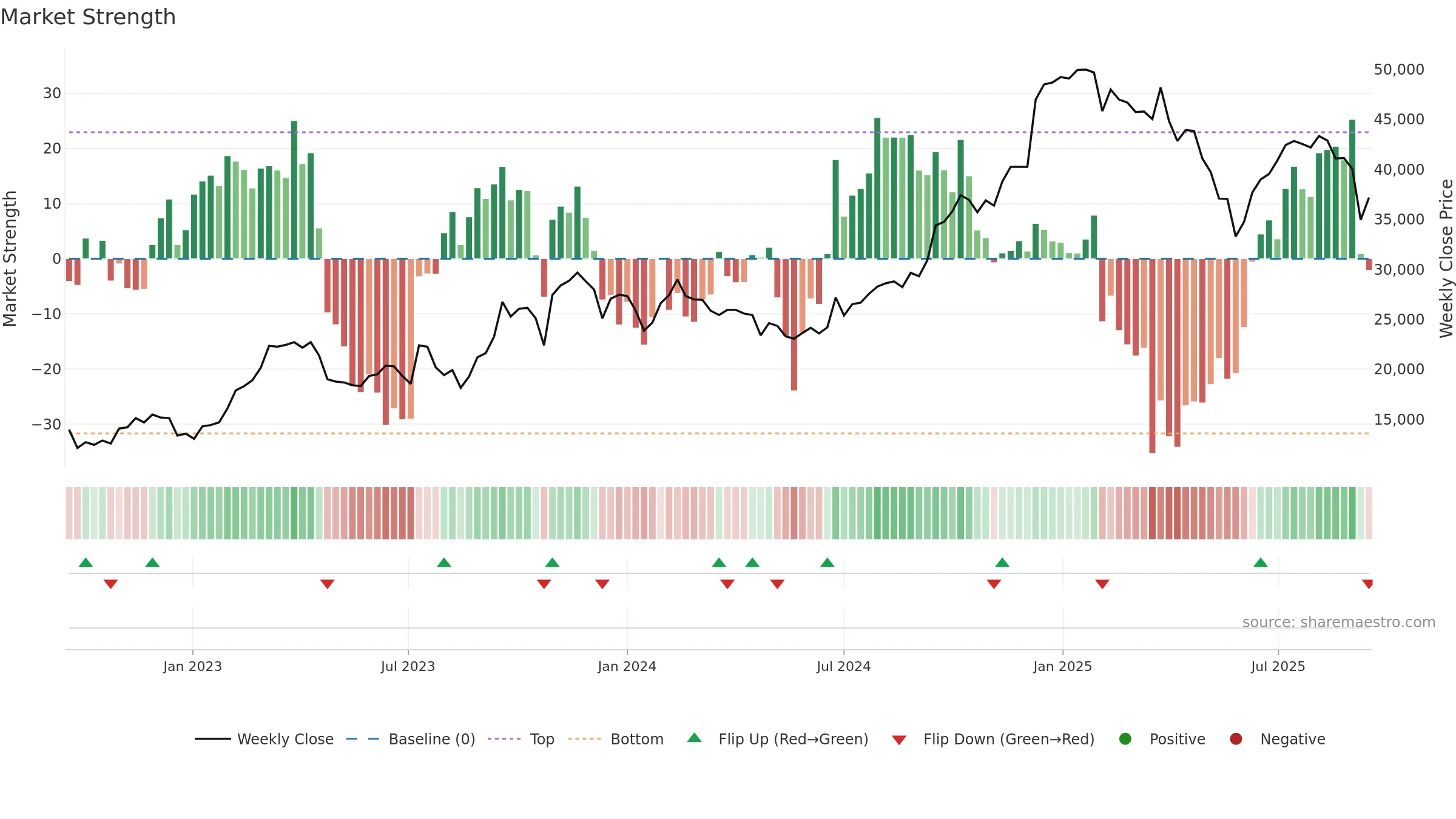Click the Jul 2023 axis label
Image resolution: width=1456 pixels, height=819 pixels.
point(408,666)
